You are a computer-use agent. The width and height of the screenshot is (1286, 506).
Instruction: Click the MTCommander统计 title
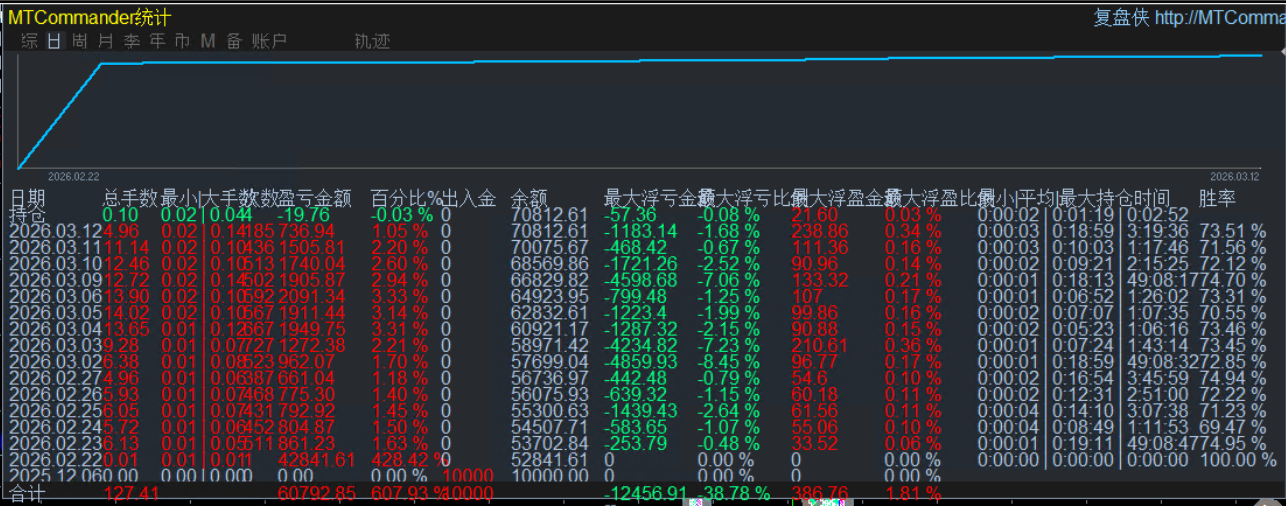pos(89,17)
